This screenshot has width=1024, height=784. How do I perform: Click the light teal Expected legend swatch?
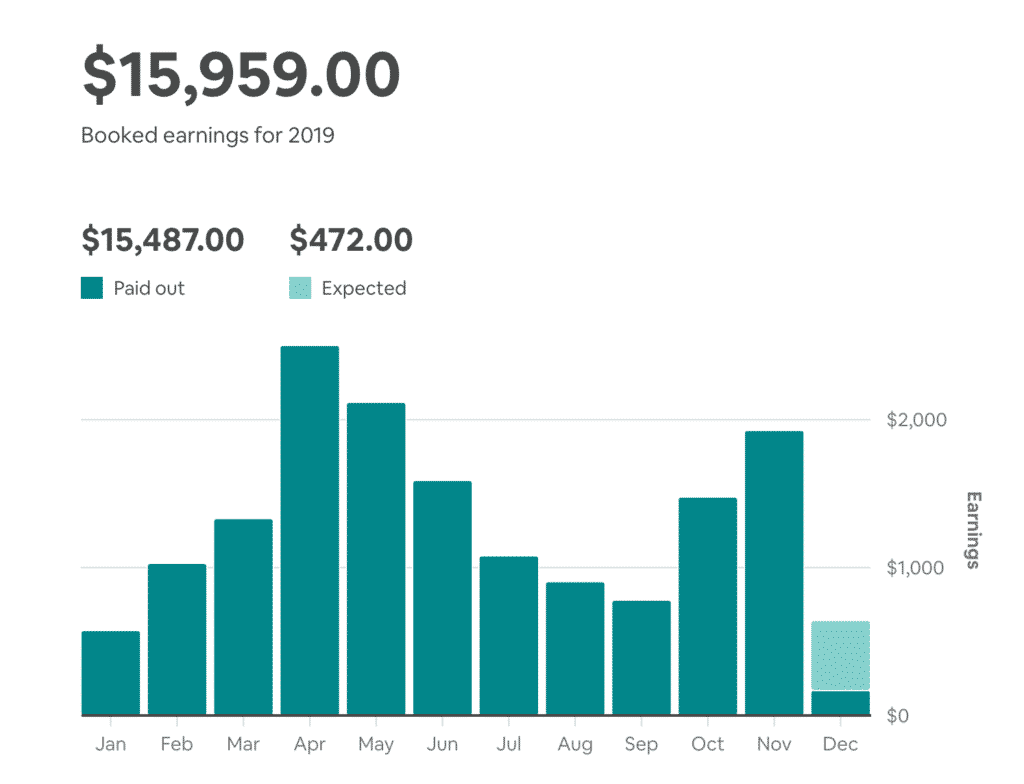(300, 288)
